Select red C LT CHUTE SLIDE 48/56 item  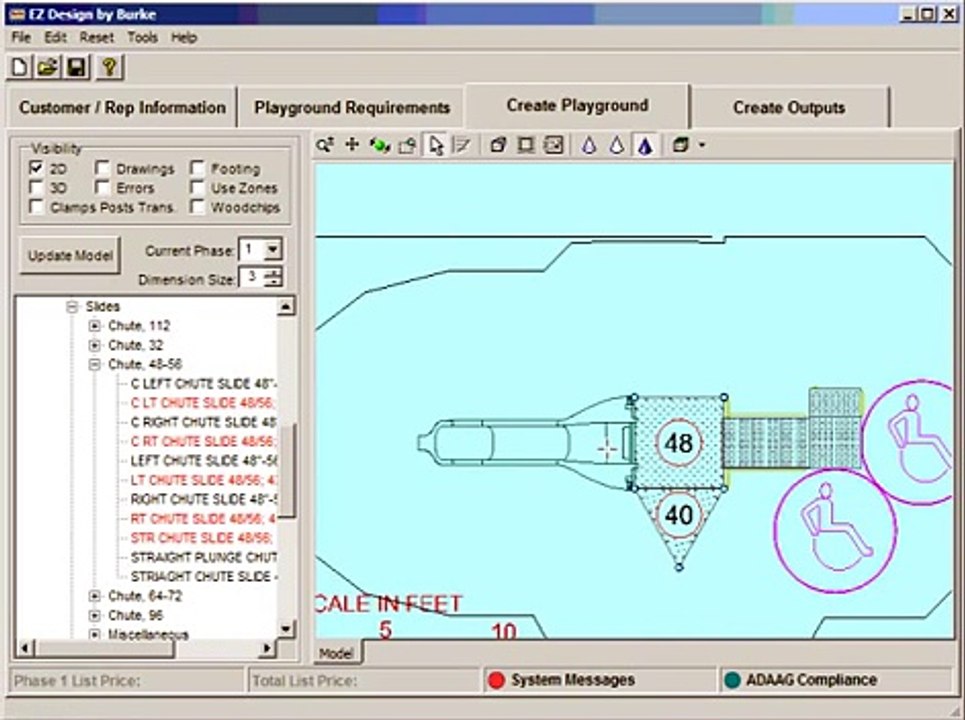(203, 402)
